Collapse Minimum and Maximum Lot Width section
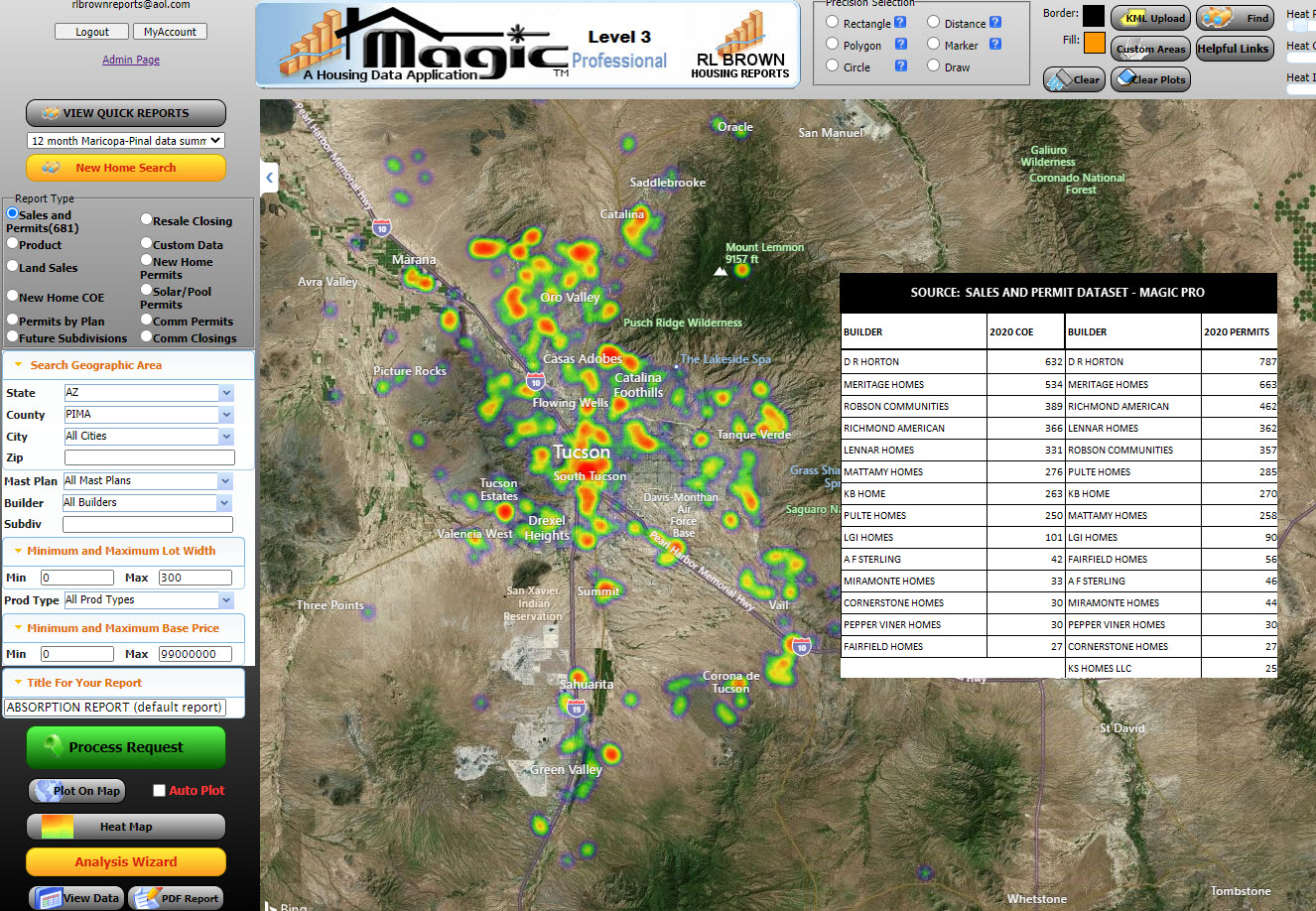This screenshot has width=1316, height=911. (x=18, y=551)
